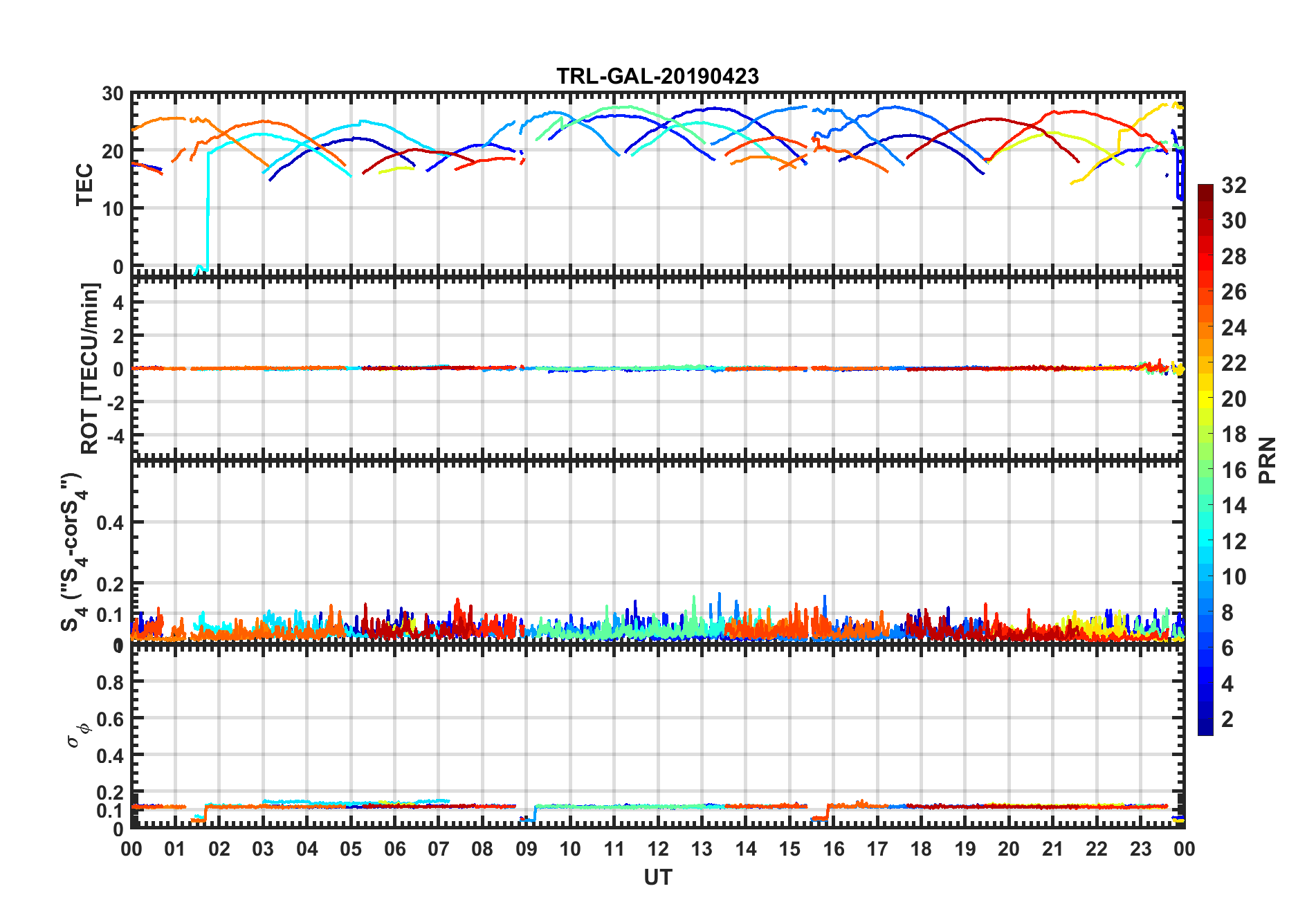Click inside the sigma-phi plot panel

point(658,737)
